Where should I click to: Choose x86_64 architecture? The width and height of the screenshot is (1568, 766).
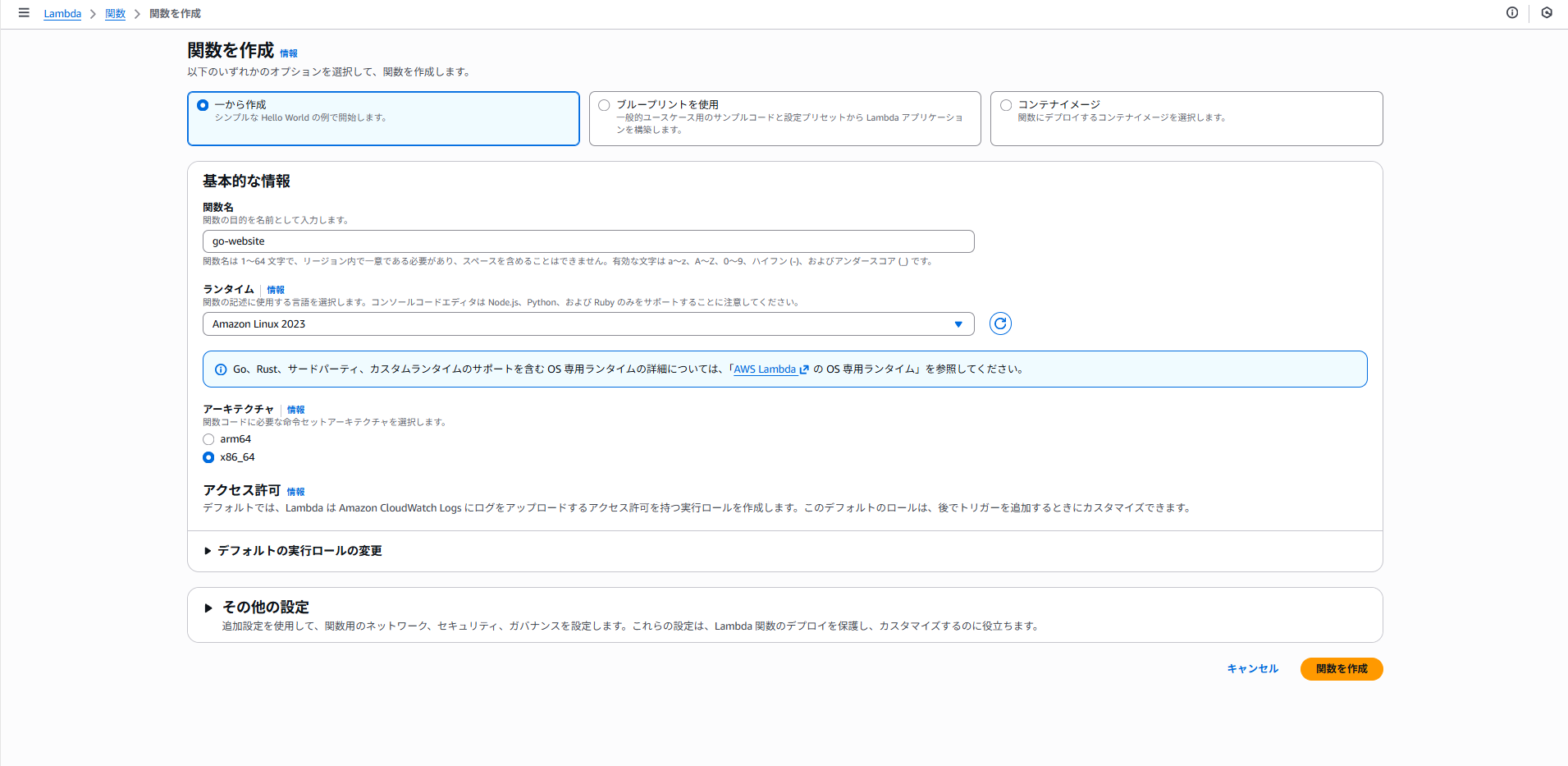pos(208,457)
